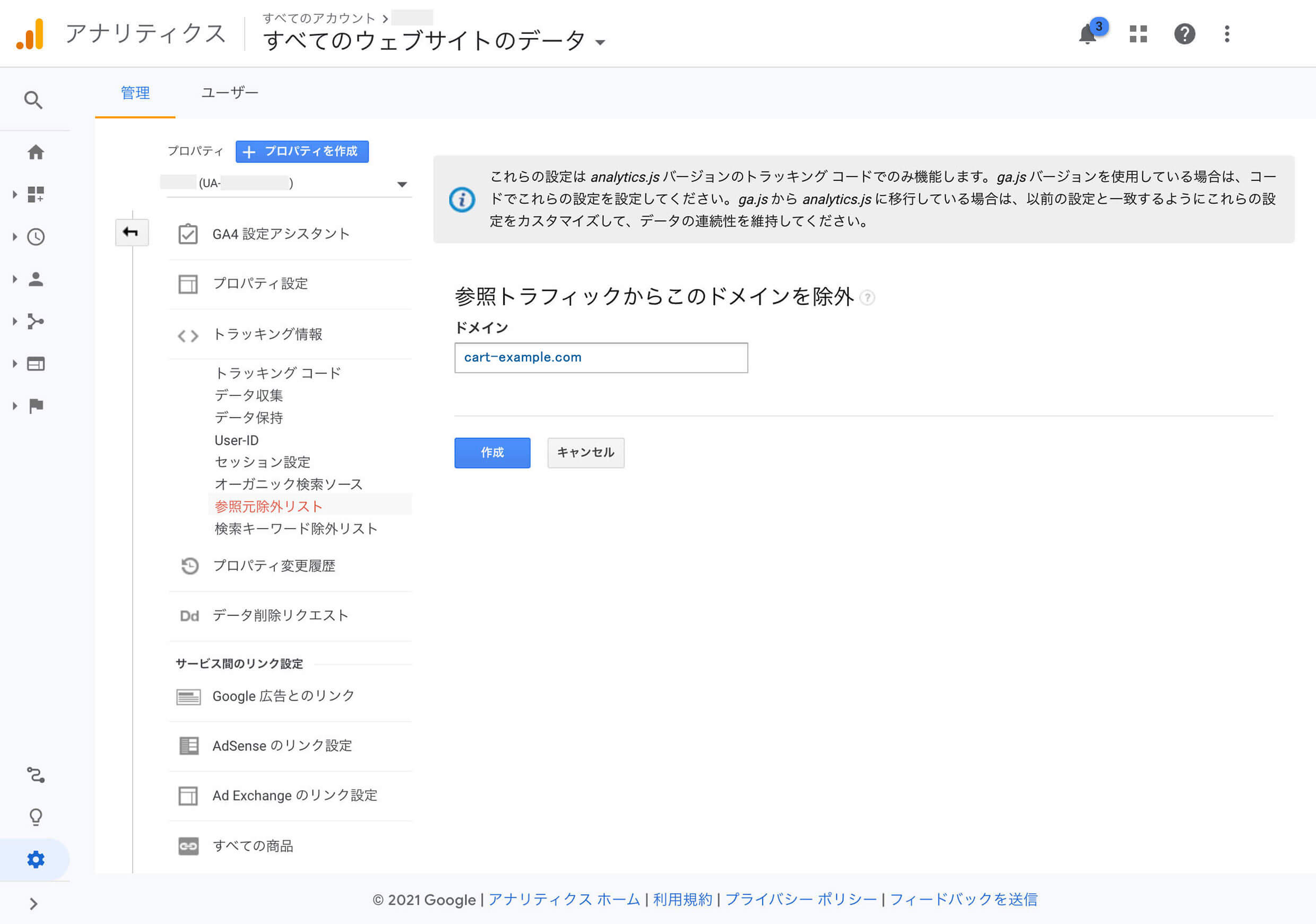Switch to the ユーザー tab
1316x924 pixels.
pyautogui.click(x=229, y=93)
